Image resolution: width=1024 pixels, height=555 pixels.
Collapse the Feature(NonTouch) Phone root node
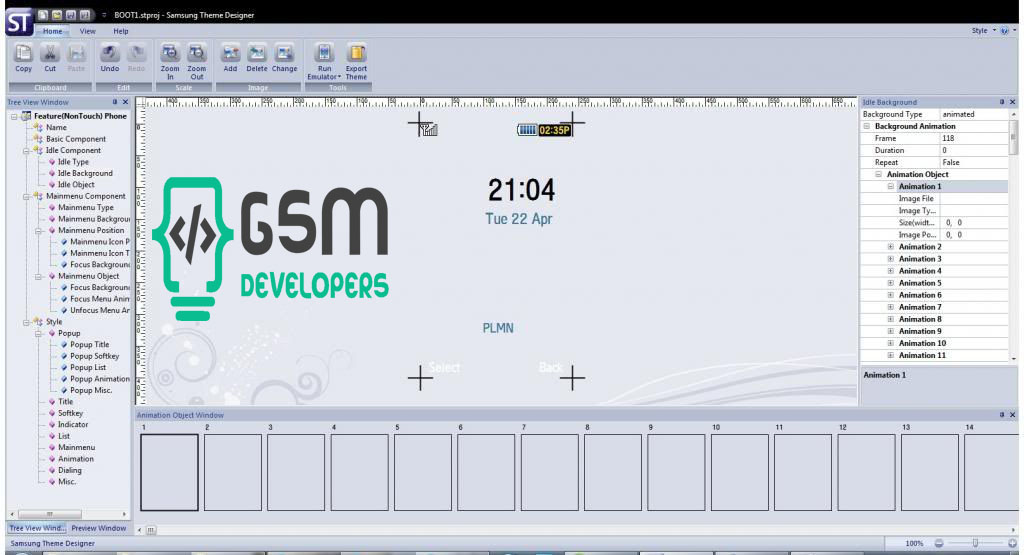click(x=14, y=116)
